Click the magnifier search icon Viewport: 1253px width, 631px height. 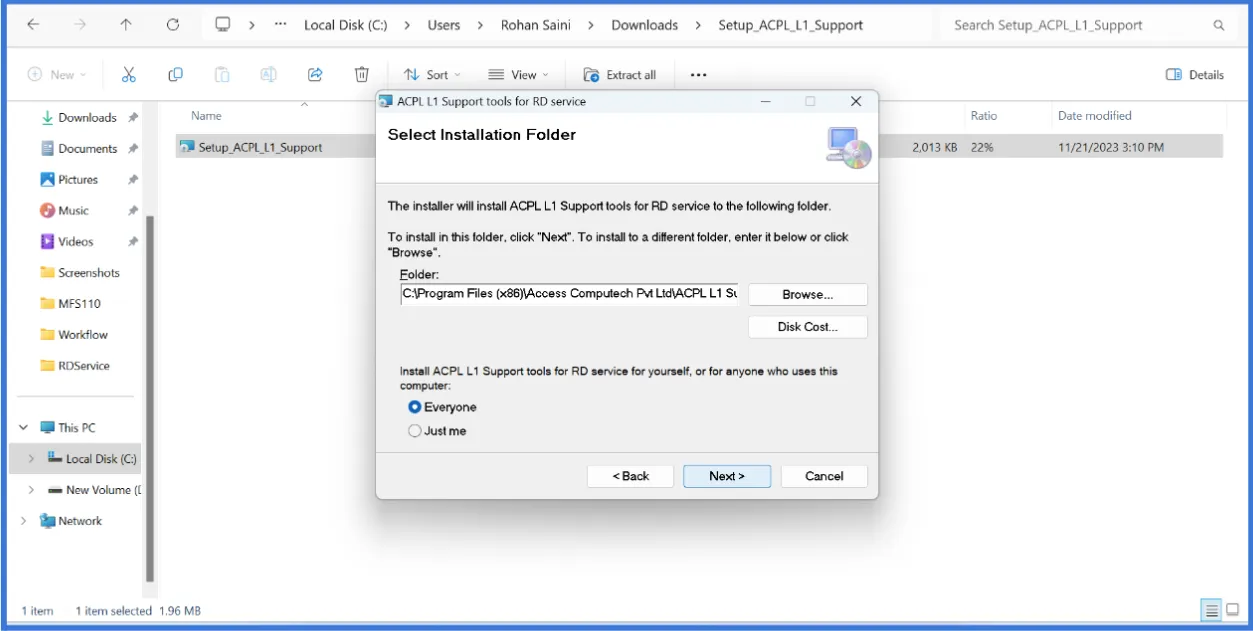[1219, 25]
